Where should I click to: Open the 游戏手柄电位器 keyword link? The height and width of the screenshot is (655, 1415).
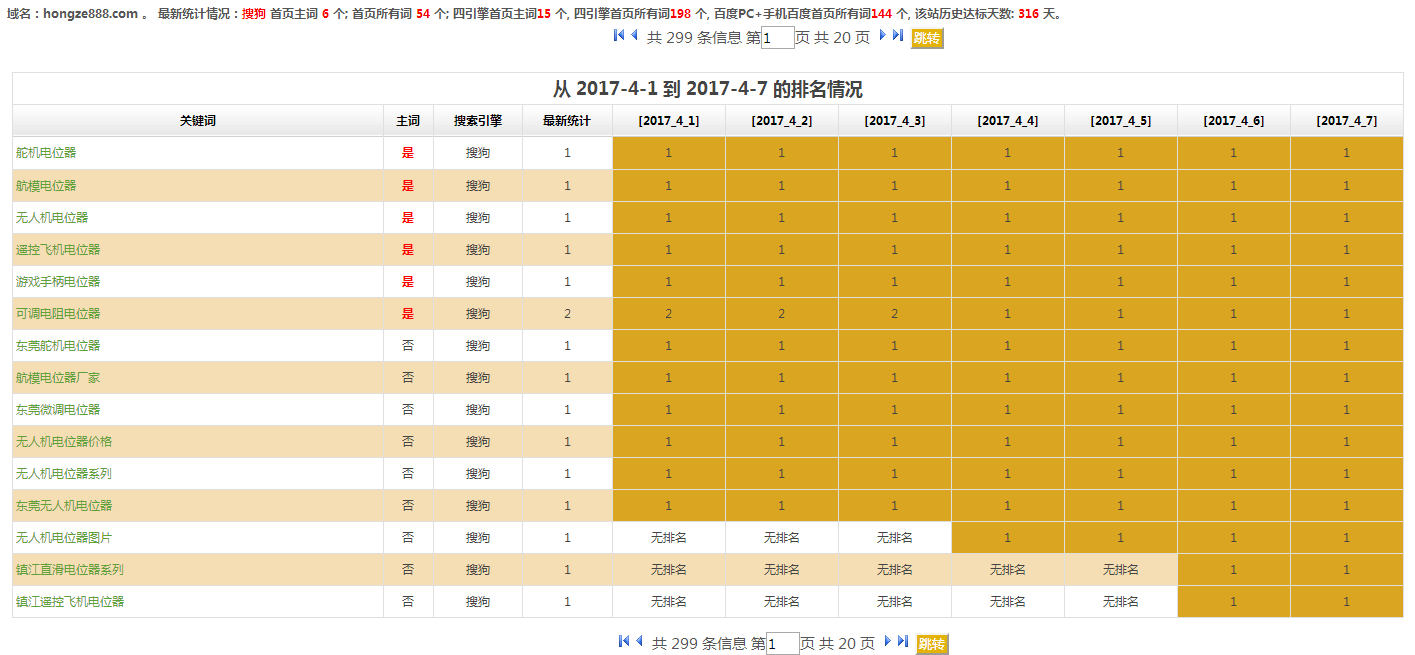tap(58, 282)
